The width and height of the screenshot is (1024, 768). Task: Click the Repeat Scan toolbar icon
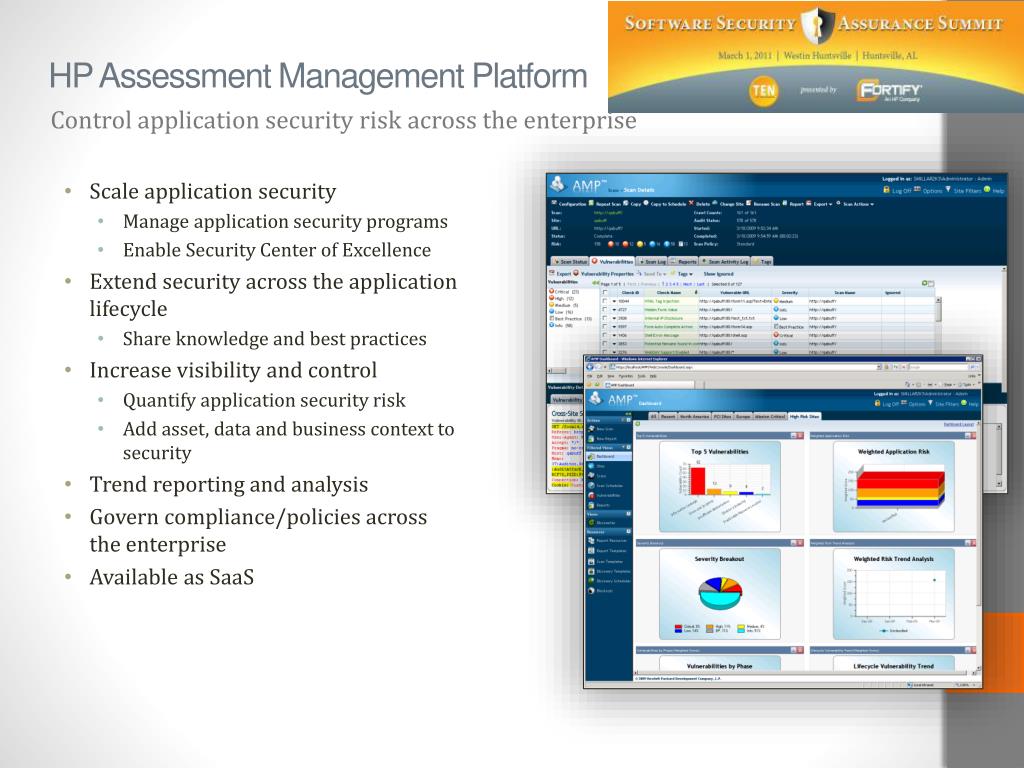pos(591,203)
